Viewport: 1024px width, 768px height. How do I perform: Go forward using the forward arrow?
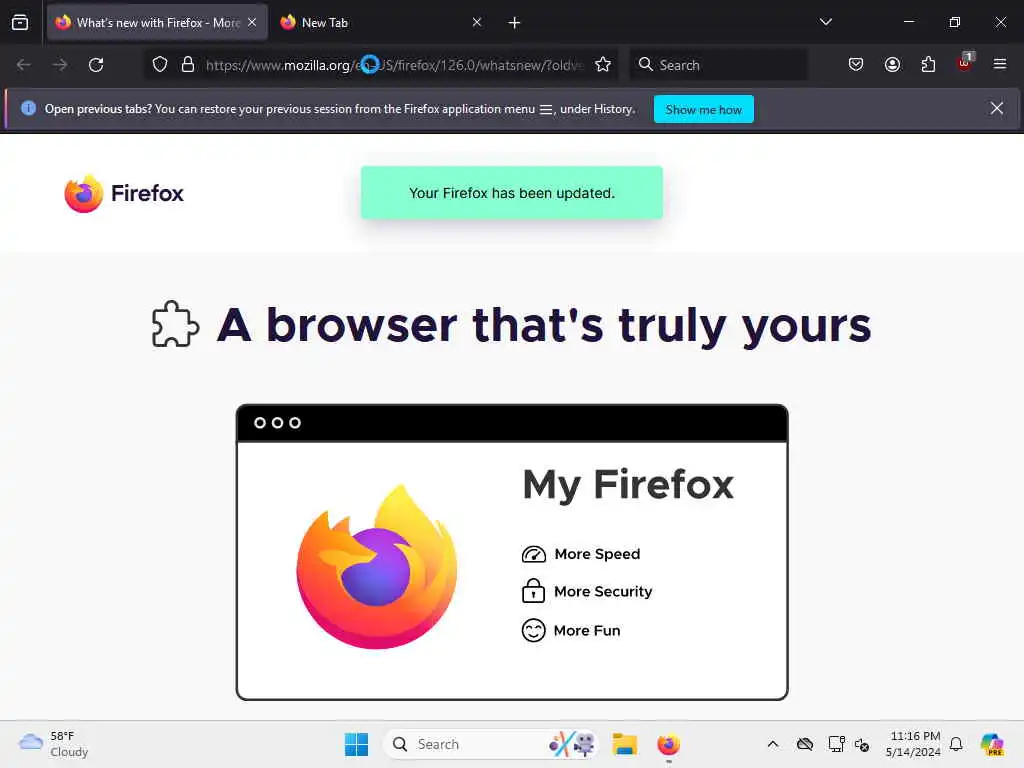pyautogui.click(x=60, y=65)
